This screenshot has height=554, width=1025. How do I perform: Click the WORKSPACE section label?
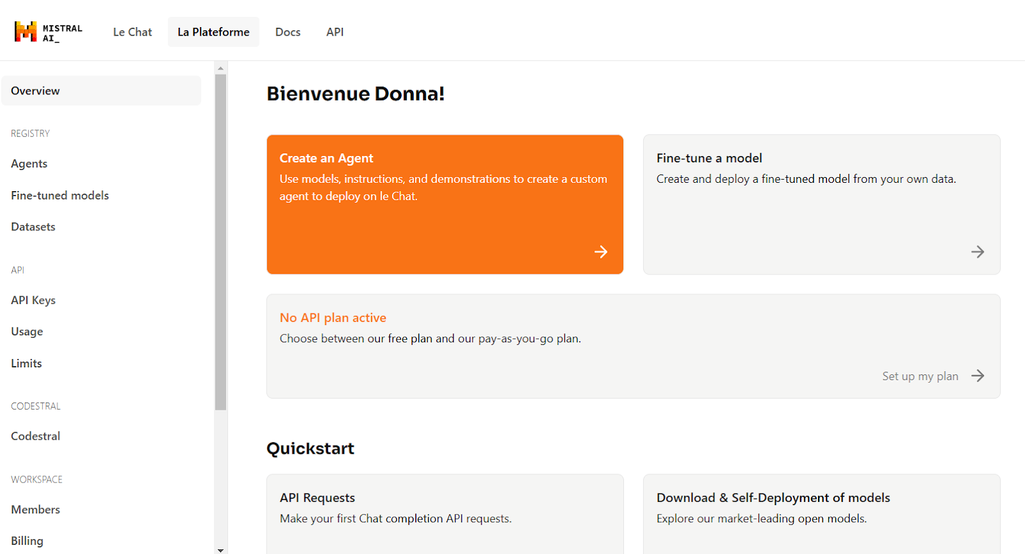pos(37,479)
